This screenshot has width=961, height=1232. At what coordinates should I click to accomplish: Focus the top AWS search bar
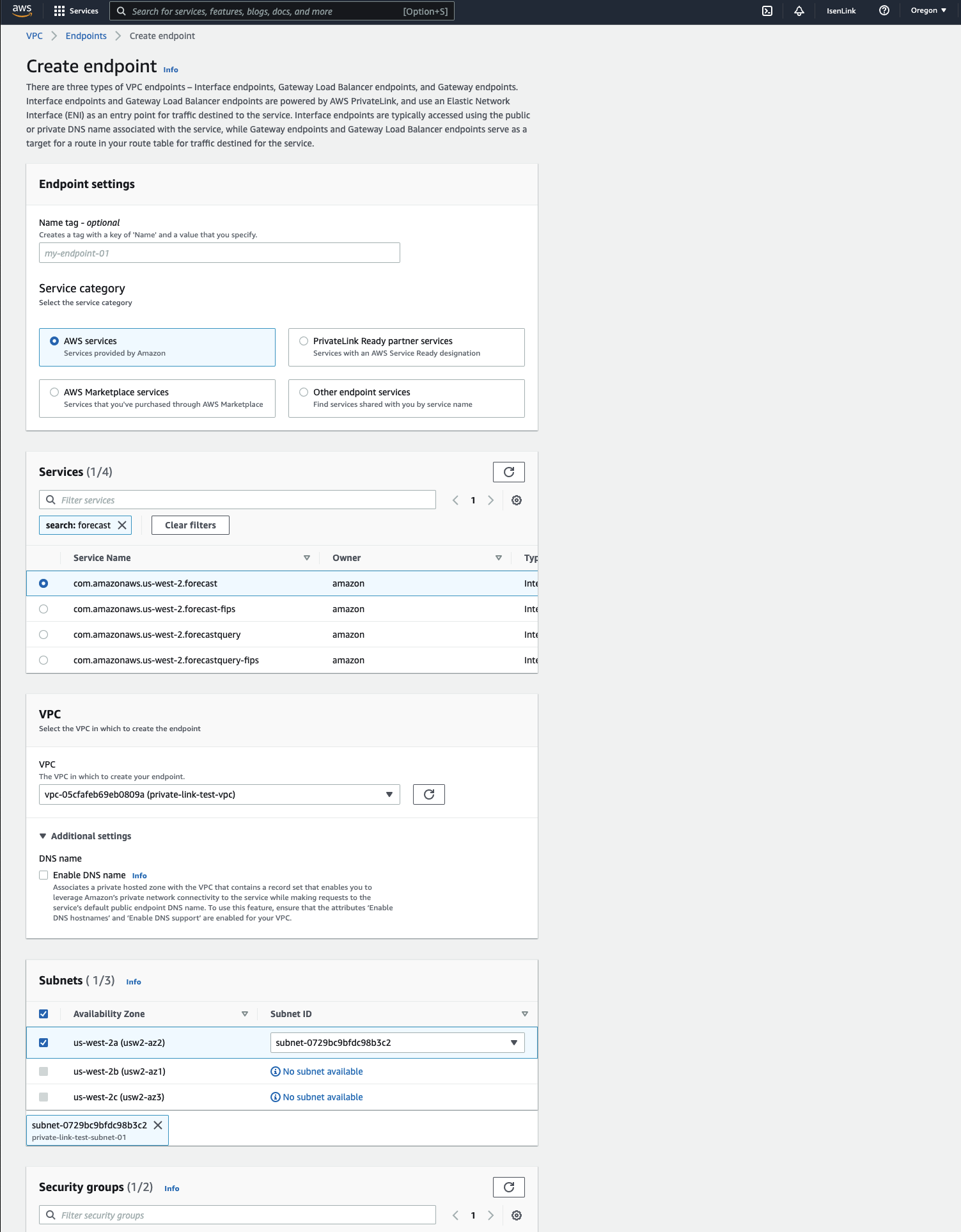tap(282, 11)
